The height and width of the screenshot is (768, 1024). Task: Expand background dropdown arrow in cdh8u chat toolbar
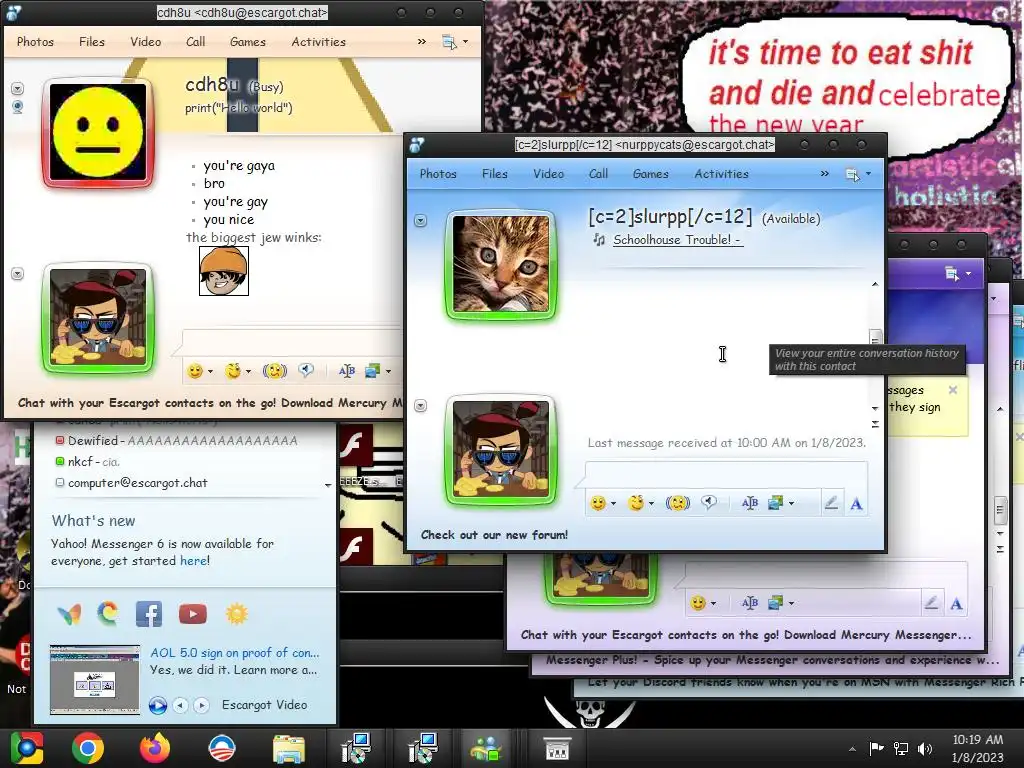tap(389, 372)
